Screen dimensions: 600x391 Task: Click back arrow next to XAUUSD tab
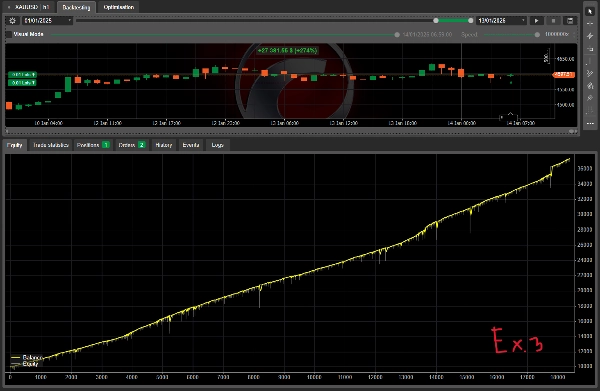(x=8, y=7)
